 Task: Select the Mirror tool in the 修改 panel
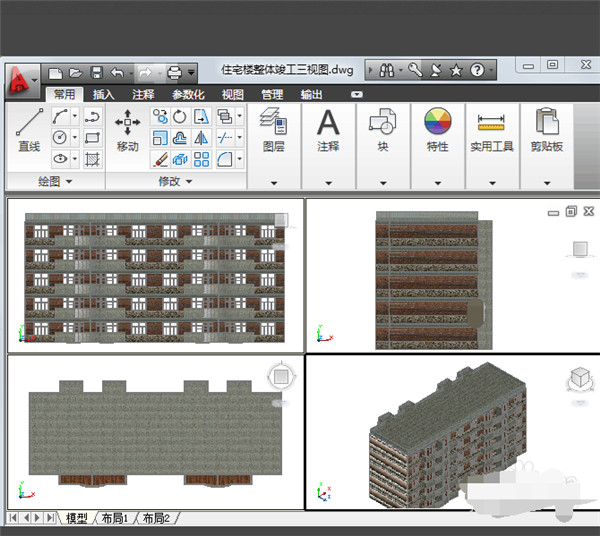(202, 138)
